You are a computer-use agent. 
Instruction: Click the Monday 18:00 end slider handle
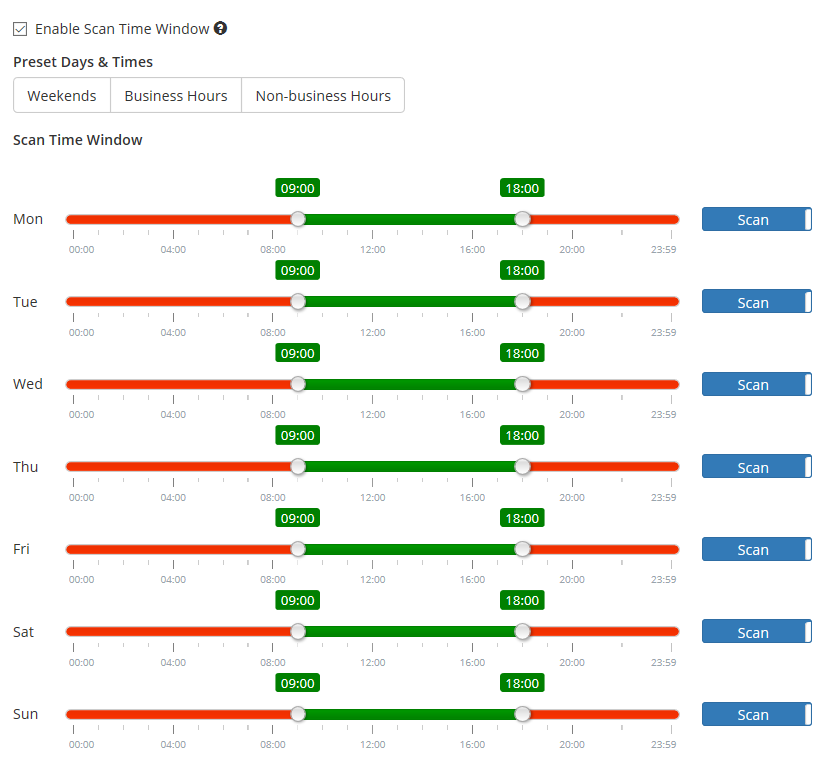[522, 220]
